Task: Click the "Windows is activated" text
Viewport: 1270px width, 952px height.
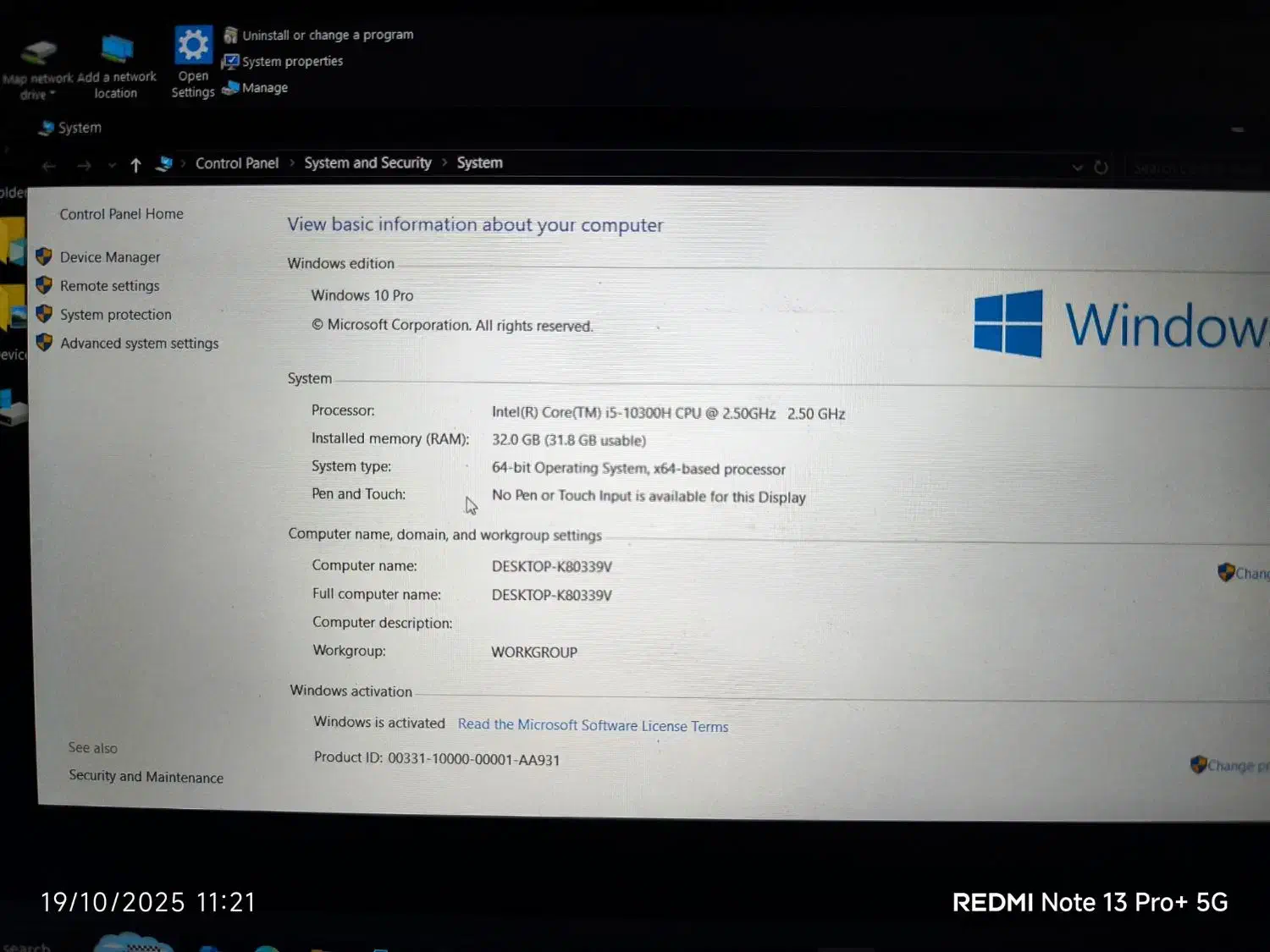Action: [379, 722]
